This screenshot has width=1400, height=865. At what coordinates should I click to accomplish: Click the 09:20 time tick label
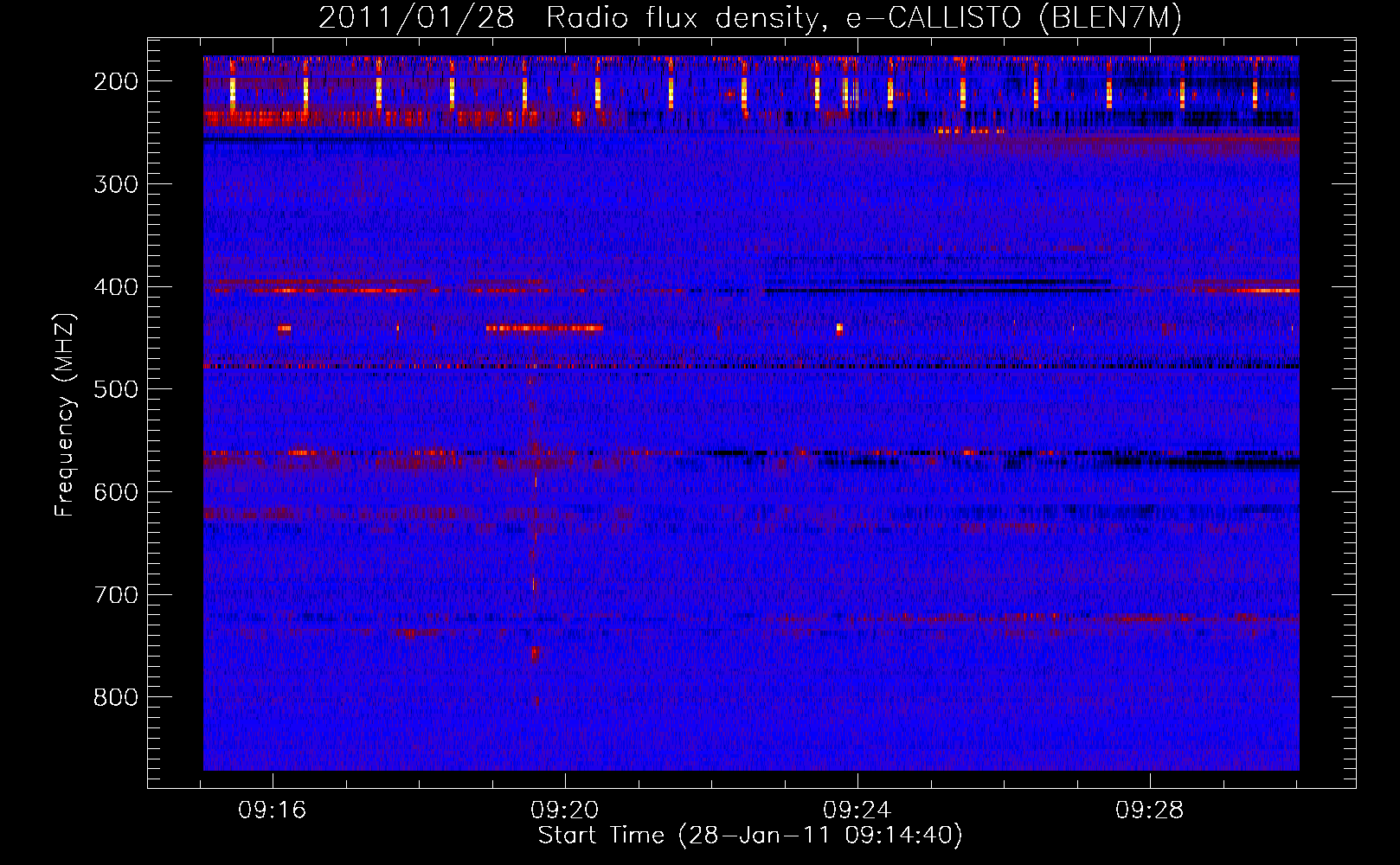[565, 811]
